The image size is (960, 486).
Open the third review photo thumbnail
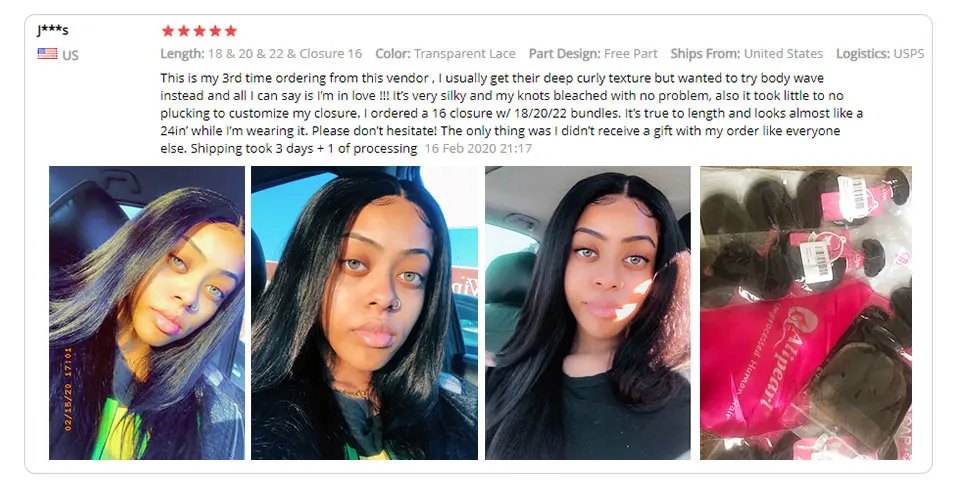click(x=588, y=313)
